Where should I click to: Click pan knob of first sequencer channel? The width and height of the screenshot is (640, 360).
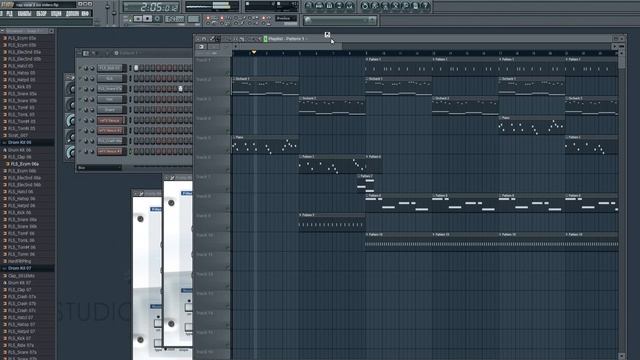tap(86, 68)
